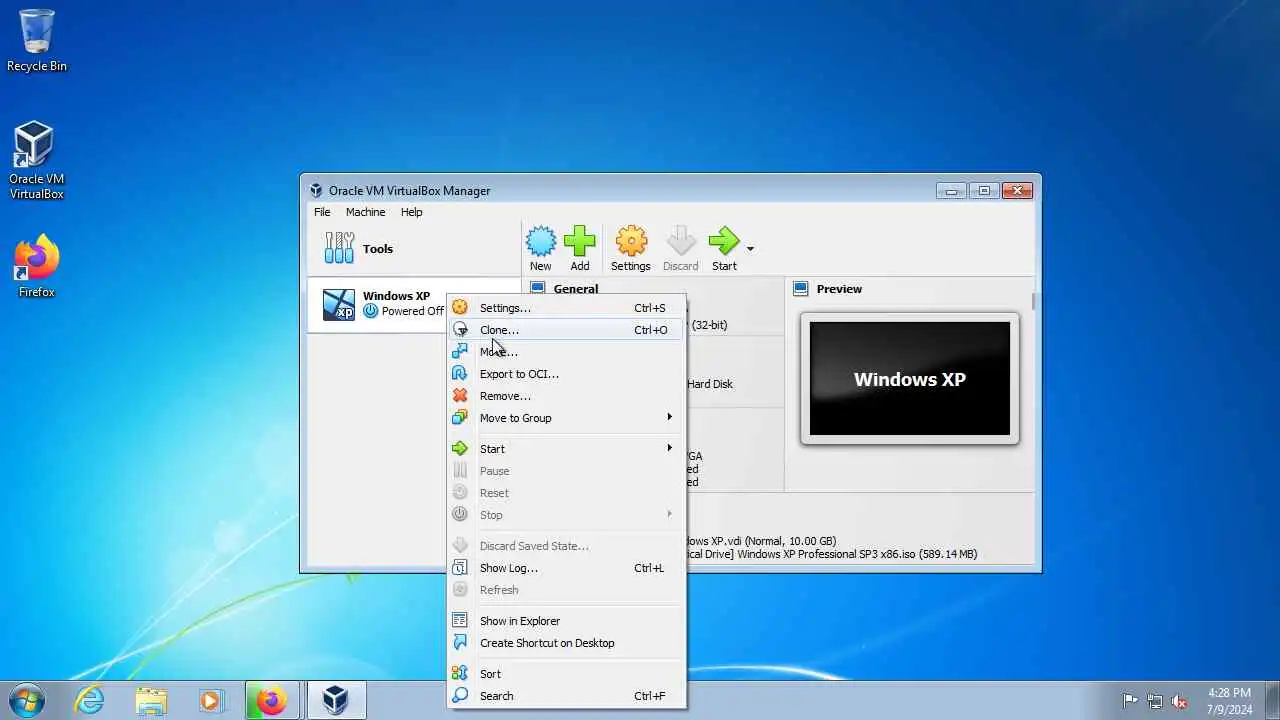The width and height of the screenshot is (1280, 720).
Task: Click the Action Center flag tray icon
Action: coord(1130,701)
